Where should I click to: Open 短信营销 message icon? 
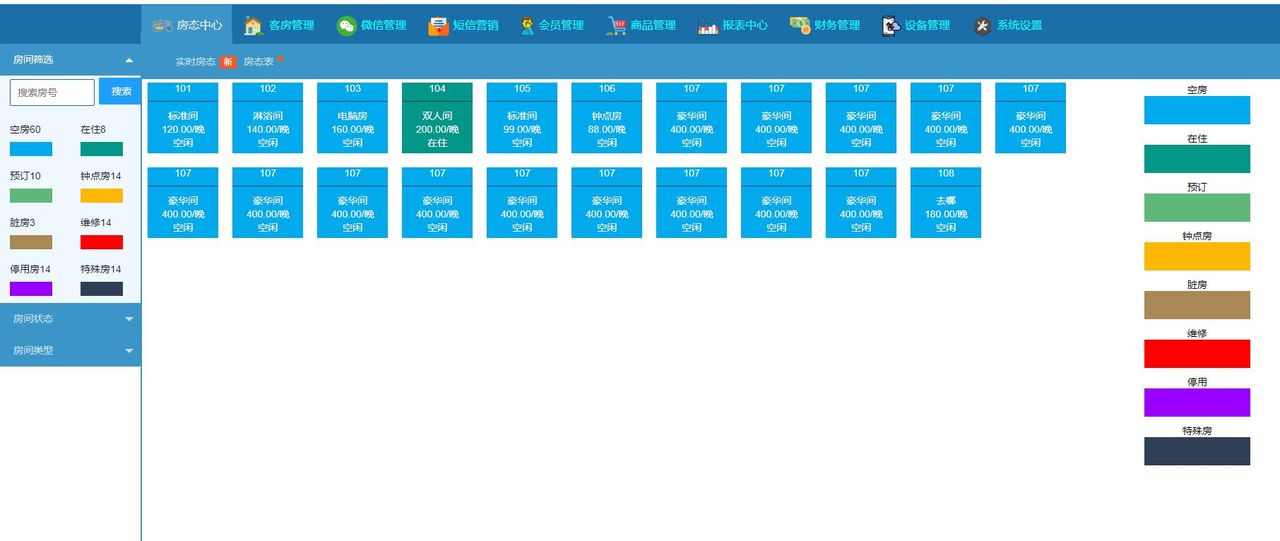click(x=438, y=26)
